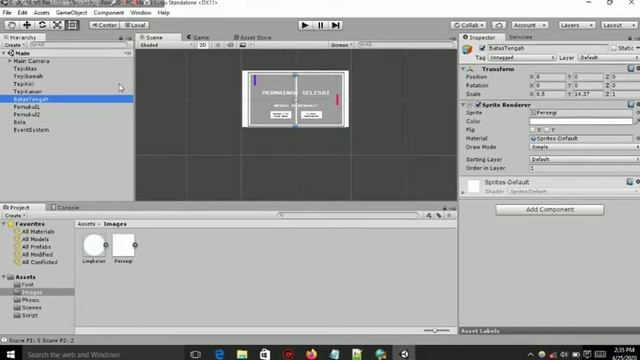The width and height of the screenshot is (640, 360).
Task: Open the cloud services icon
Action: pos(499,25)
